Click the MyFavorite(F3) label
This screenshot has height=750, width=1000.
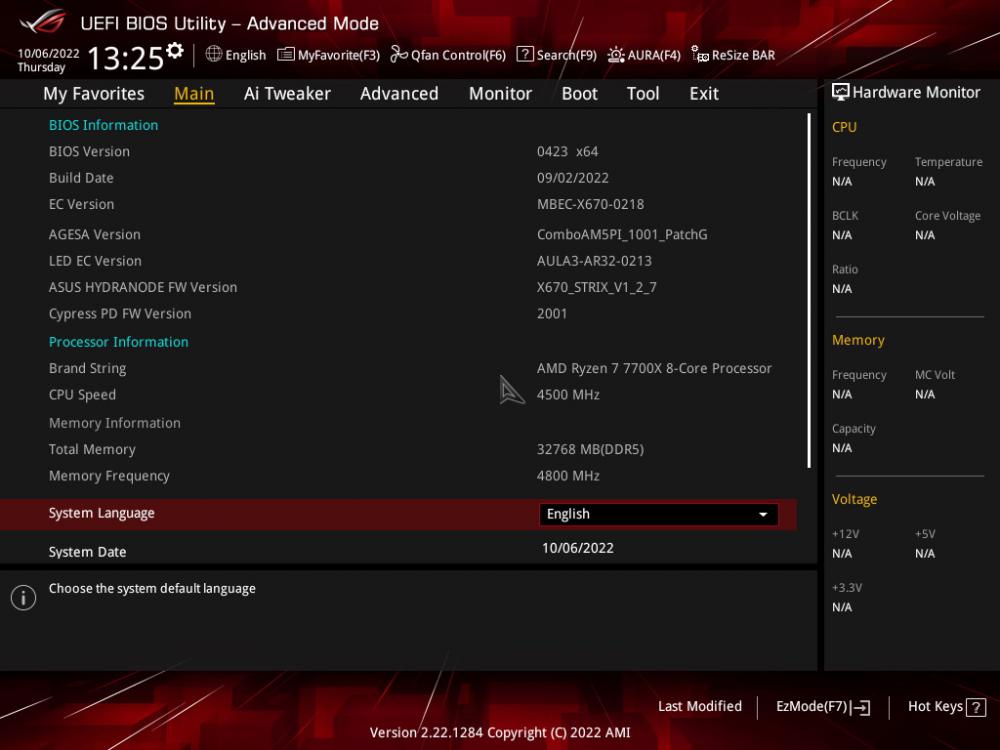pyautogui.click(x=339, y=55)
